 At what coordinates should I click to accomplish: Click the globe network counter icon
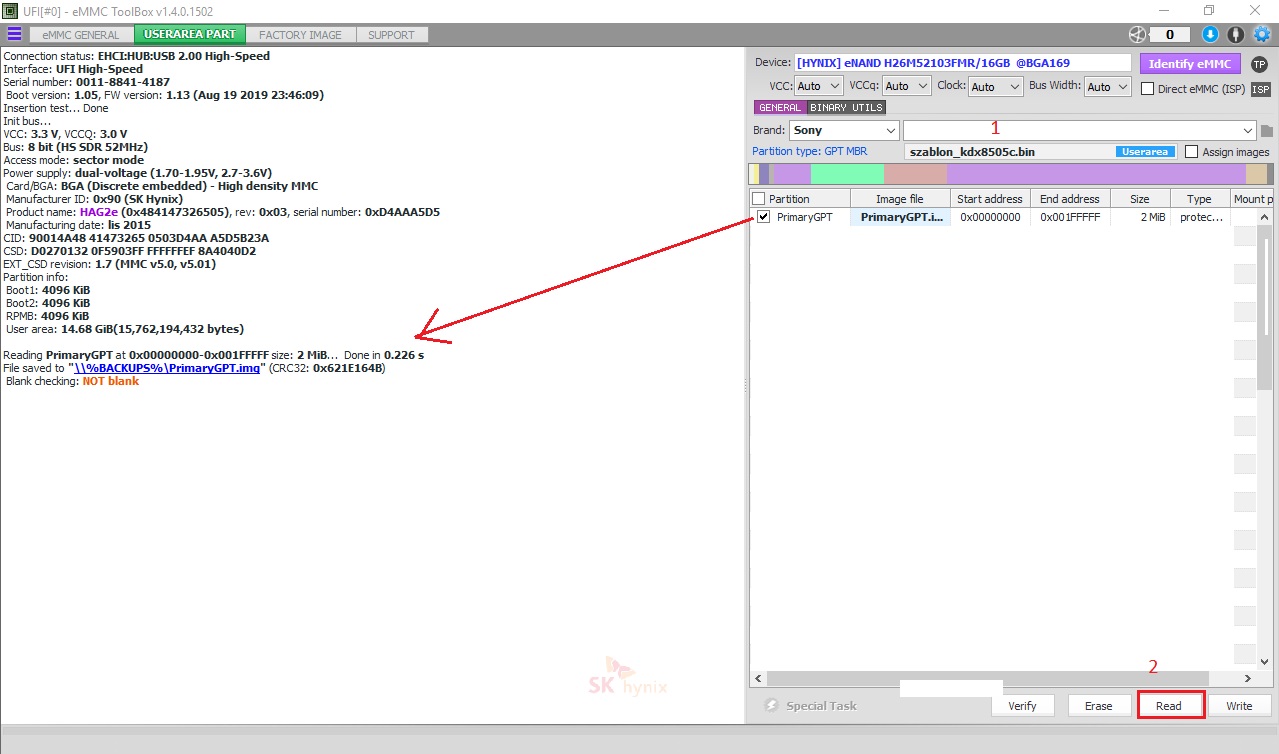(x=1136, y=34)
